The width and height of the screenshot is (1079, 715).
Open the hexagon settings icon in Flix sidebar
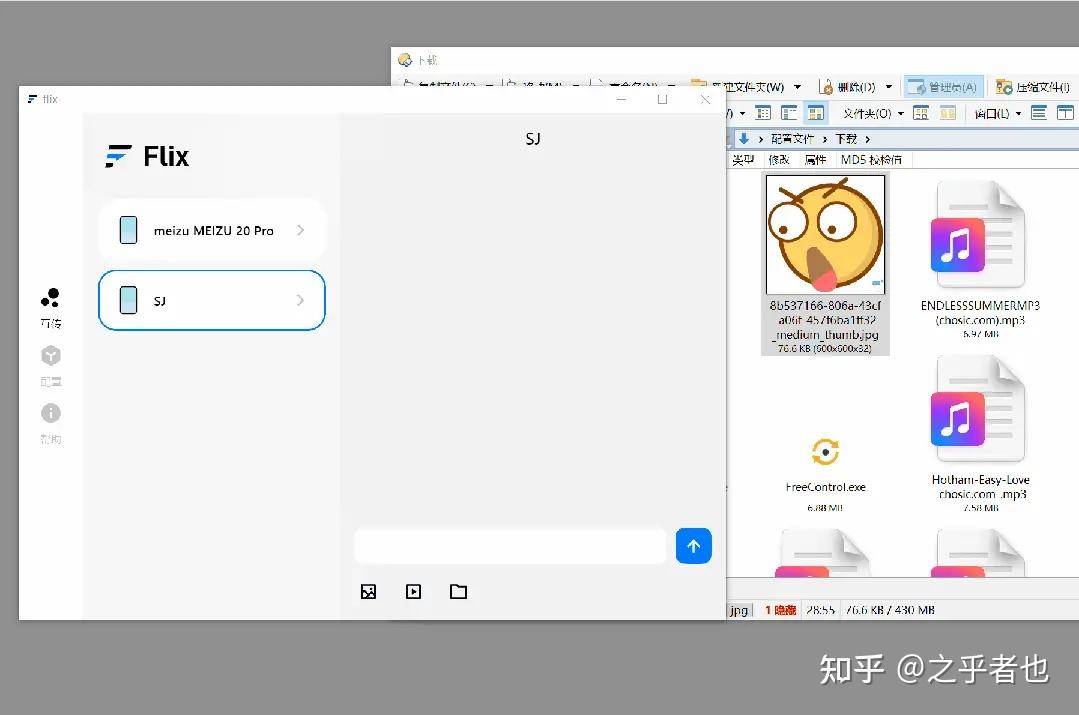[x=50, y=356]
